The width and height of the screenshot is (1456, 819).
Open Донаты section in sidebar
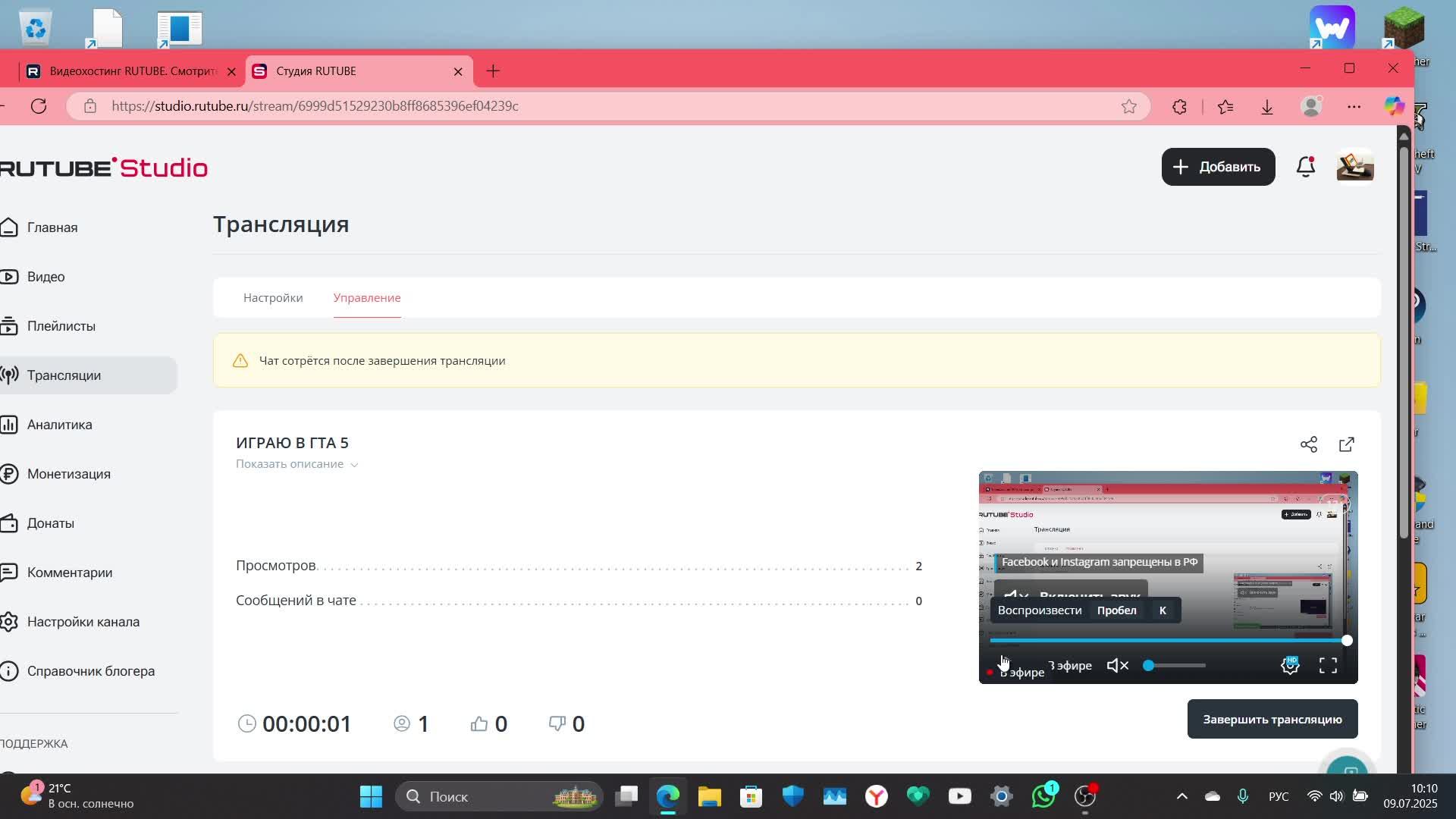tap(50, 523)
